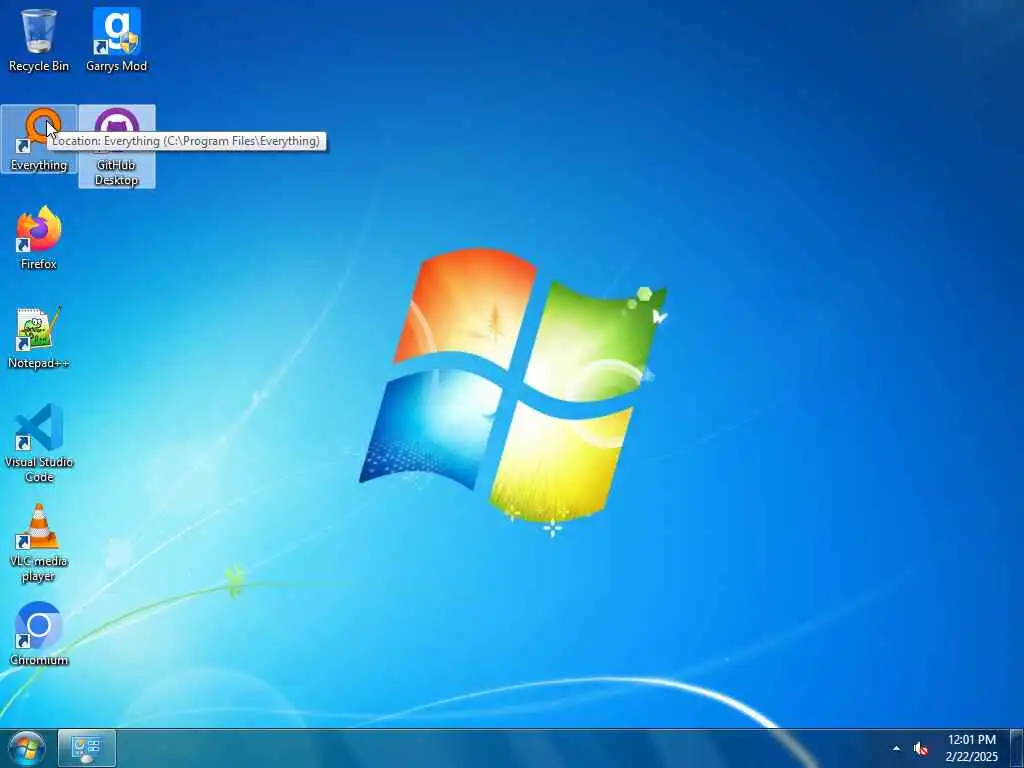Open the Control Panel taskbar button

click(x=87, y=748)
